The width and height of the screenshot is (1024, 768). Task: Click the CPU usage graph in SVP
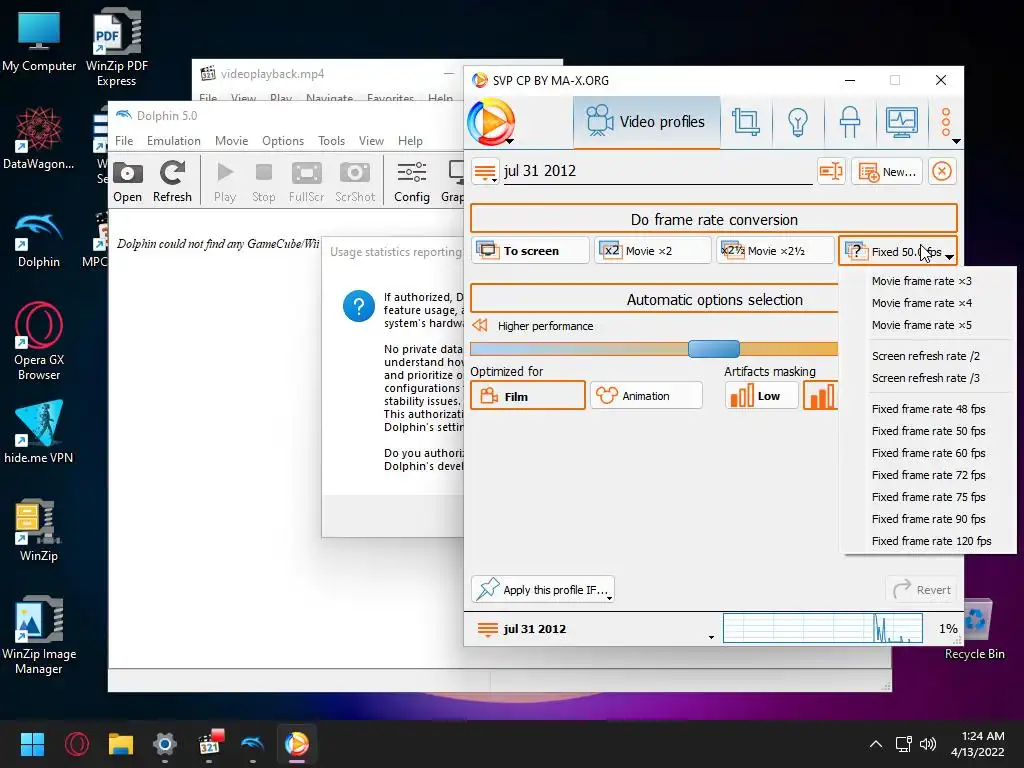point(822,628)
